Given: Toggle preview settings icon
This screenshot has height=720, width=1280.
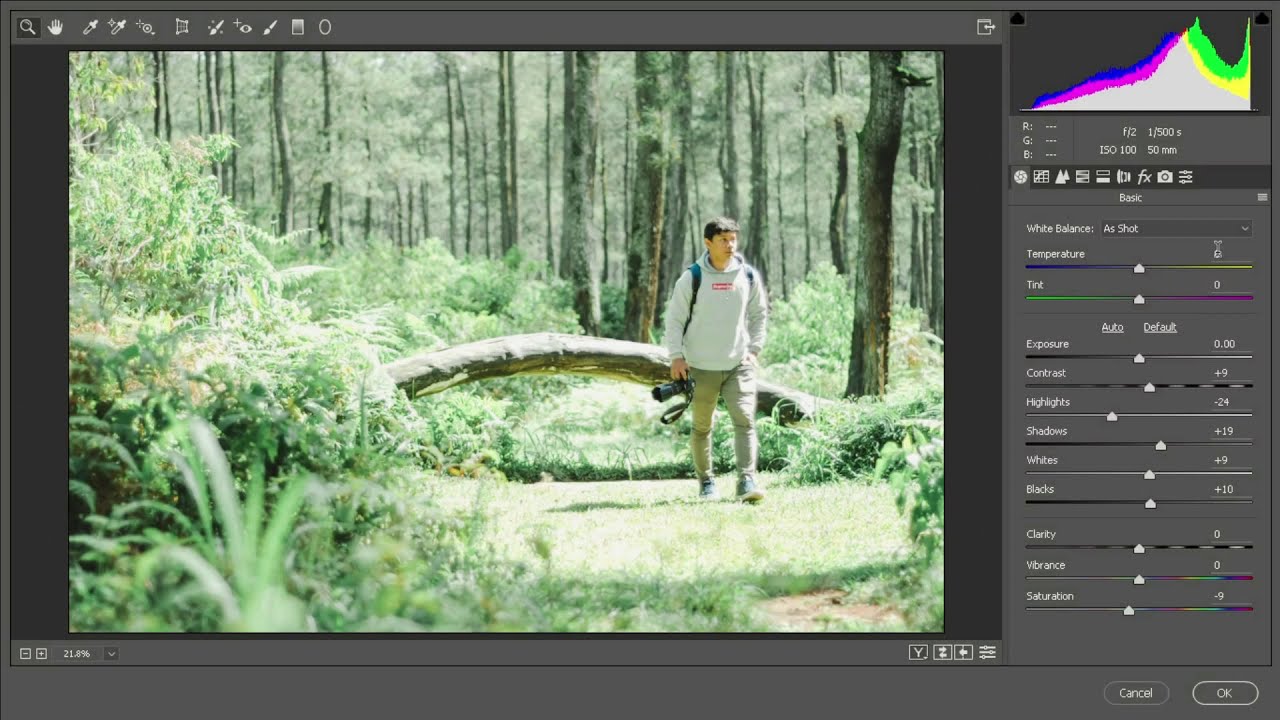Looking at the screenshot, I should coord(987,653).
